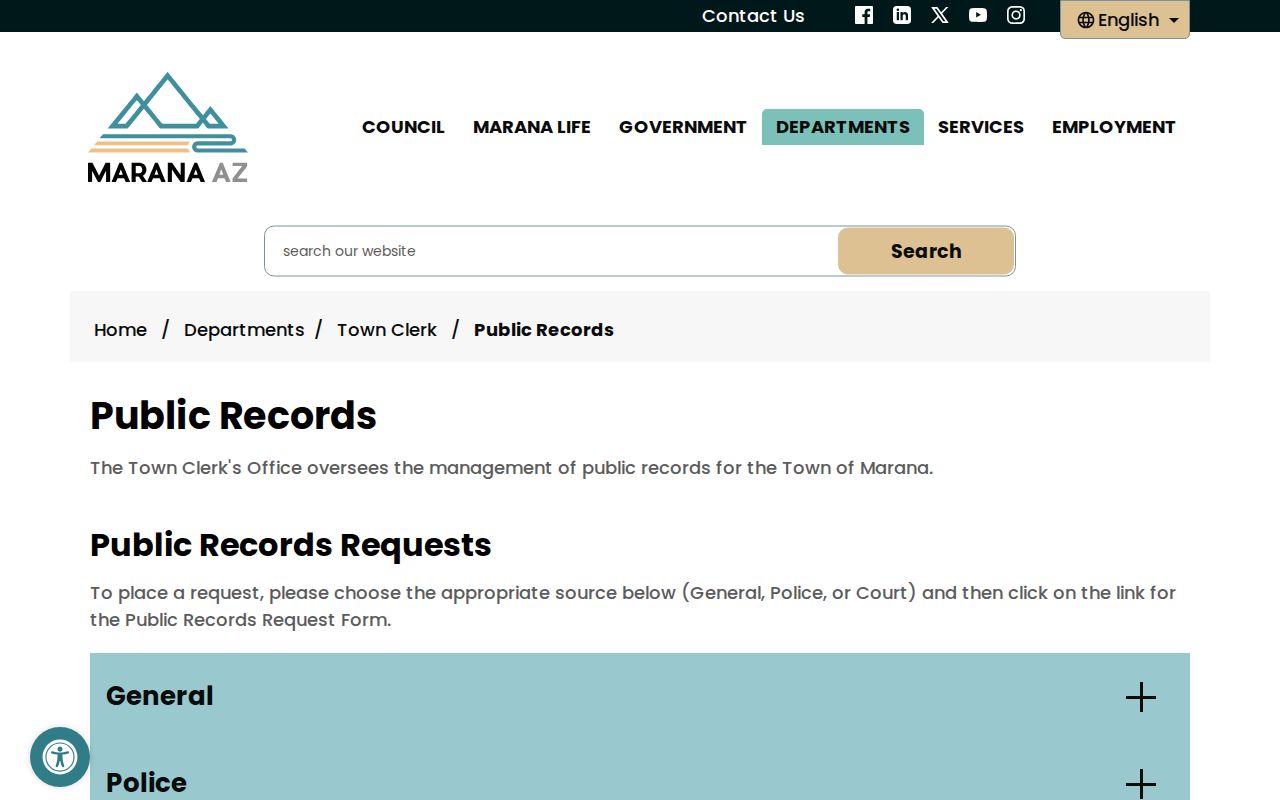The width and height of the screenshot is (1280, 800).
Task: Go to Town Clerk breadcrumb
Action: [x=387, y=330]
